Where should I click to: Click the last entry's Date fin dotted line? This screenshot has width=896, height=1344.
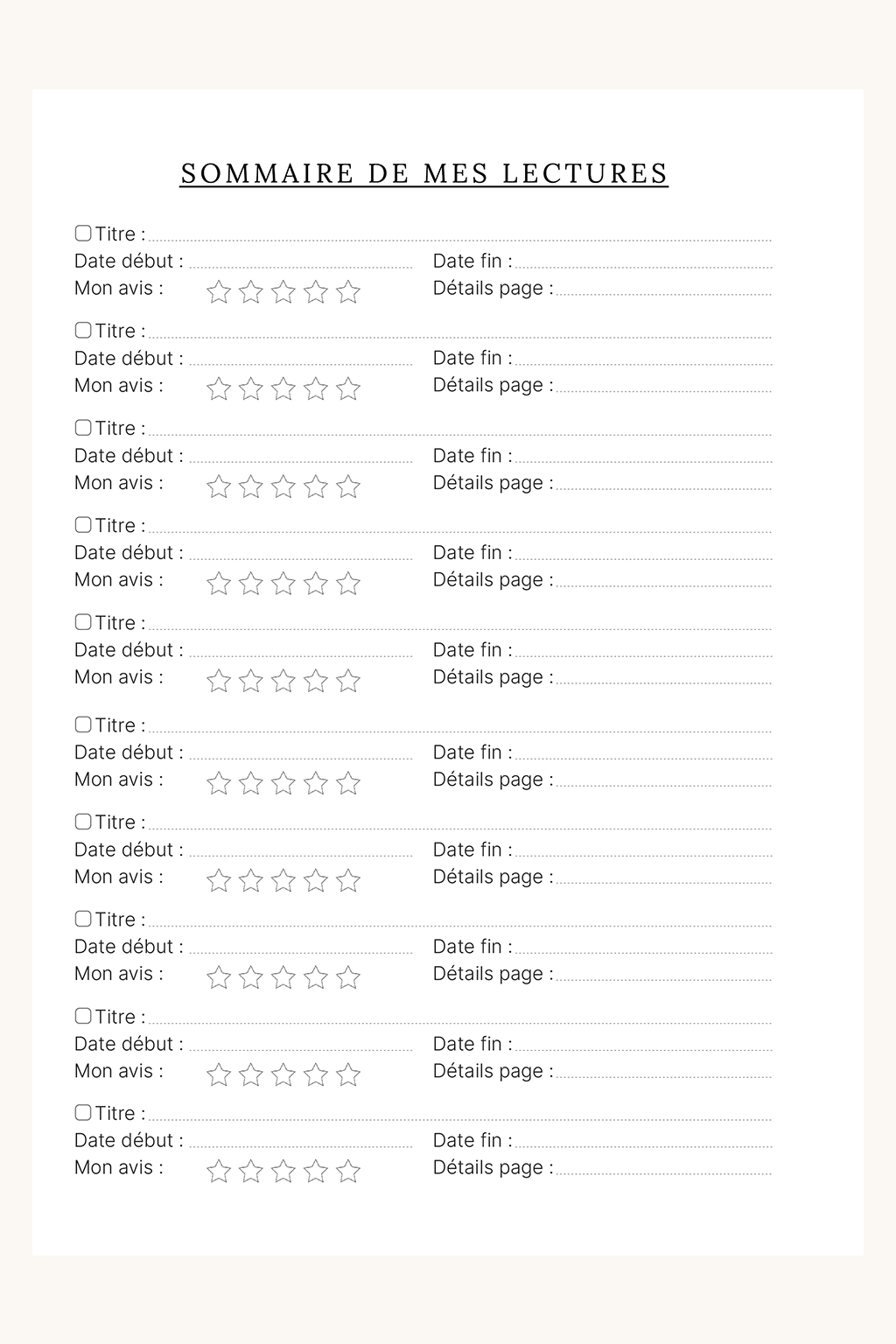(644, 1144)
